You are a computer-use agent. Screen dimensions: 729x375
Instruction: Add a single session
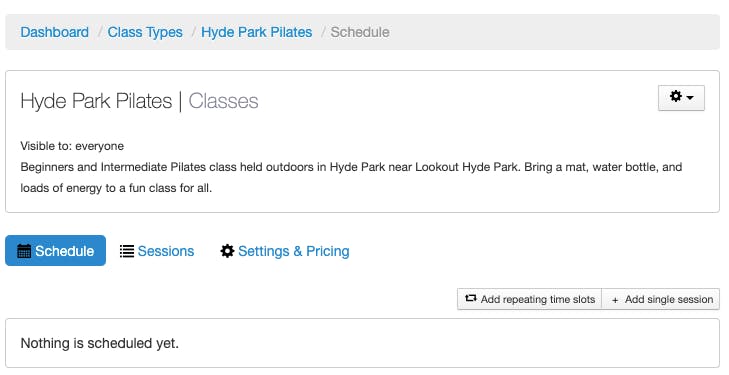tap(661, 299)
